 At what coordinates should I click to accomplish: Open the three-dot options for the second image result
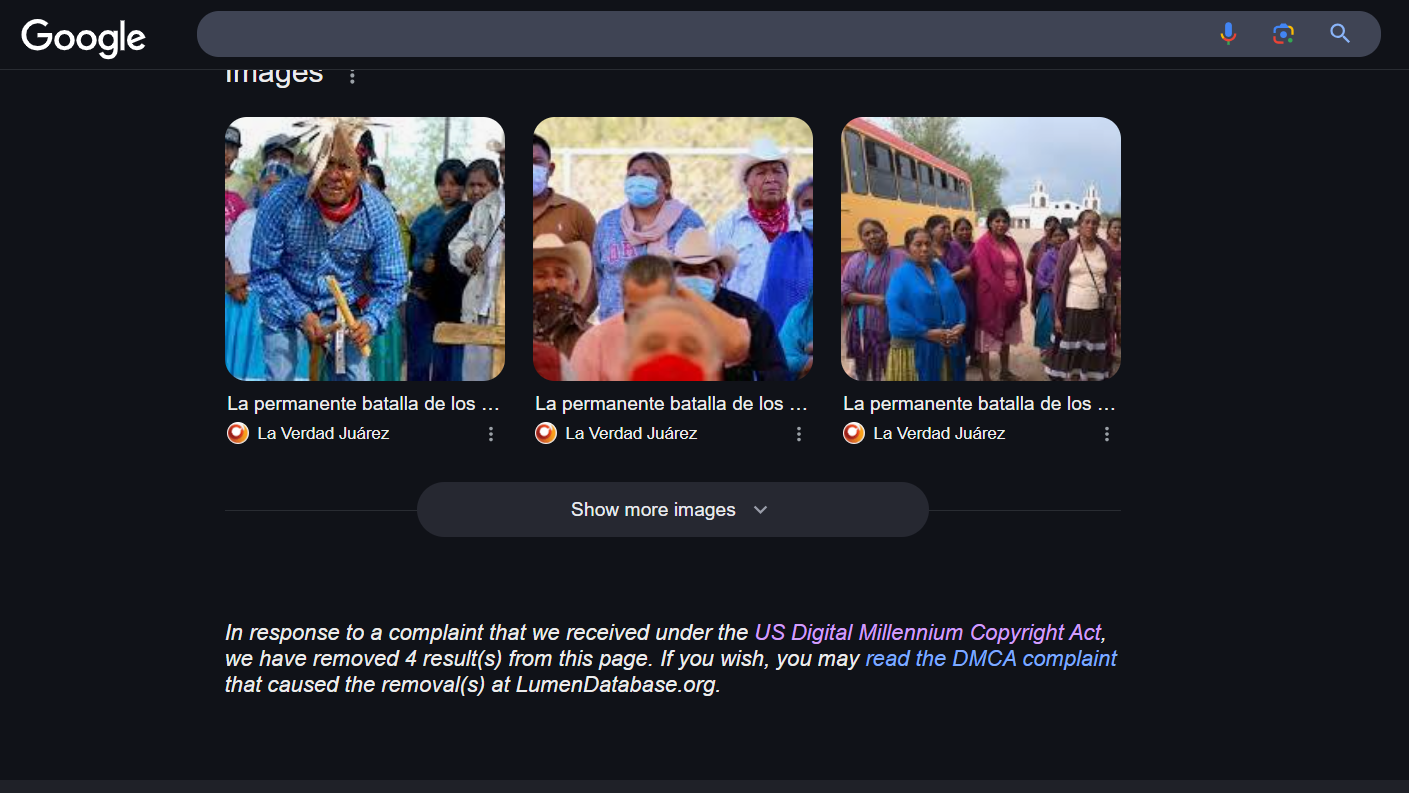(799, 434)
